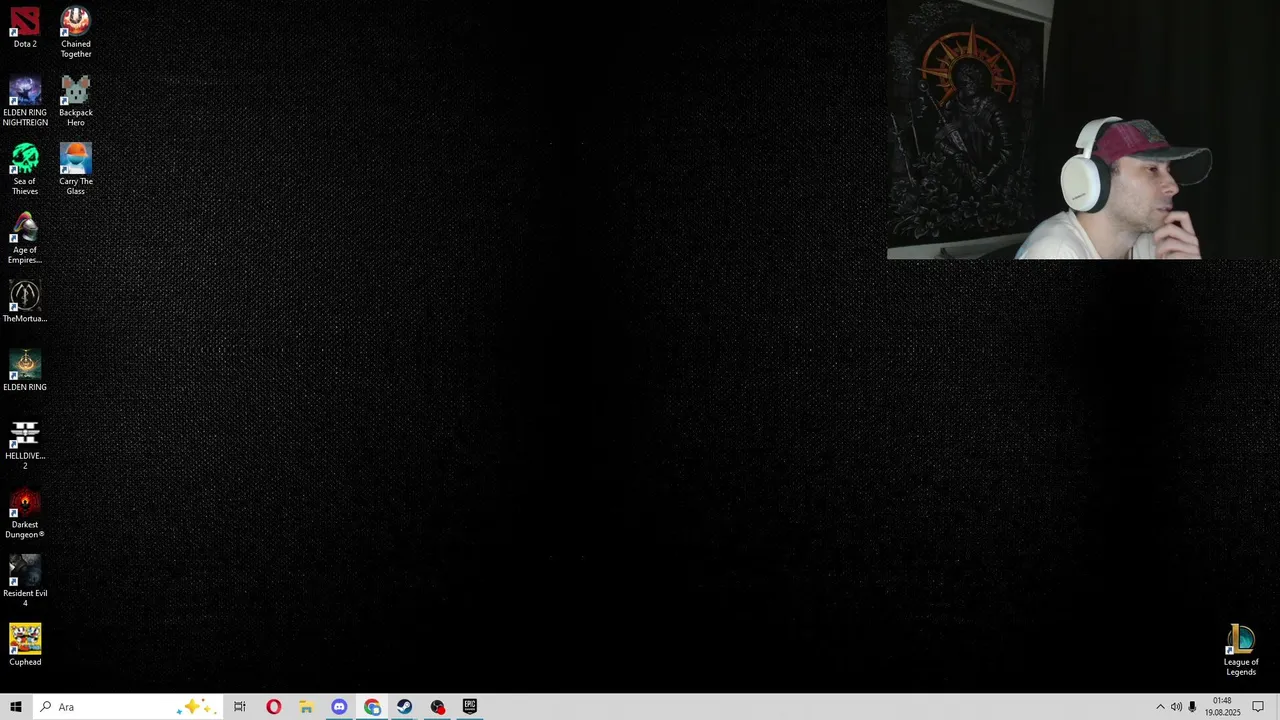Image resolution: width=1280 pixels, height=720 pixels.
Task: Select the TheMortuary desktop shortcut
Action: [25, 302]
